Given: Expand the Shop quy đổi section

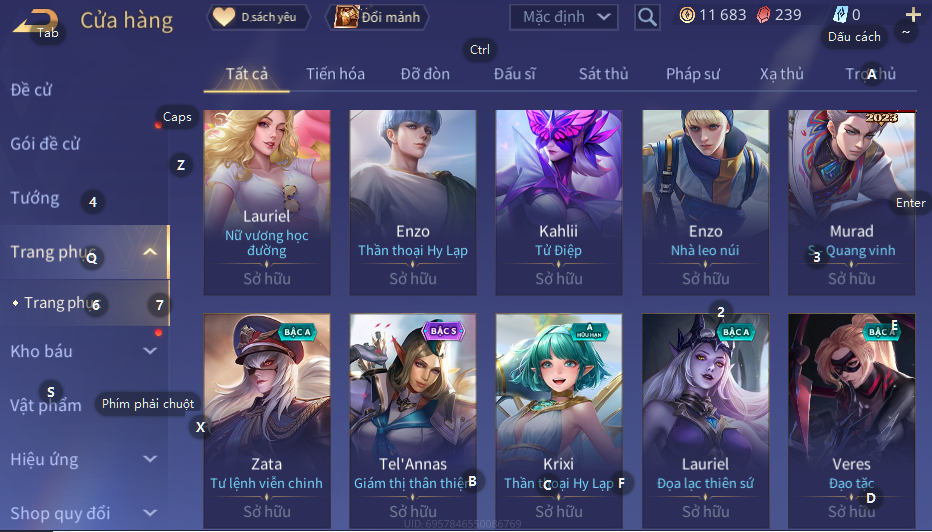Looking at the screenshot, I should pos(150,512).
